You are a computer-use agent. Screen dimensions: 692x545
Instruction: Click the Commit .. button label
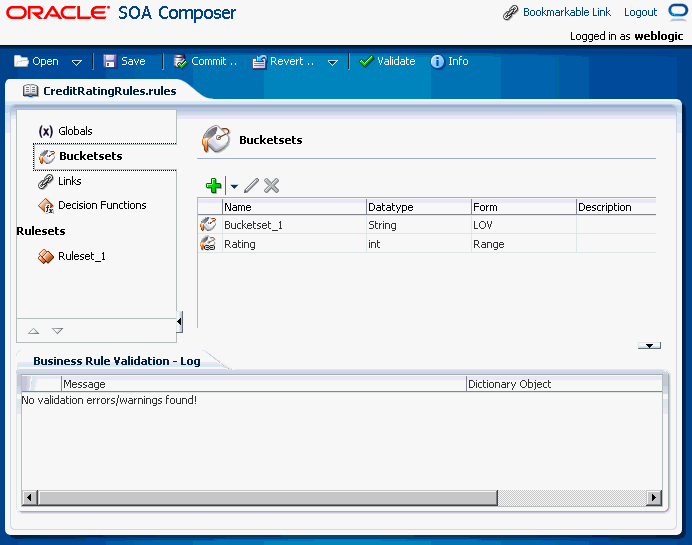pyautogui.click(x=214, y=61)
